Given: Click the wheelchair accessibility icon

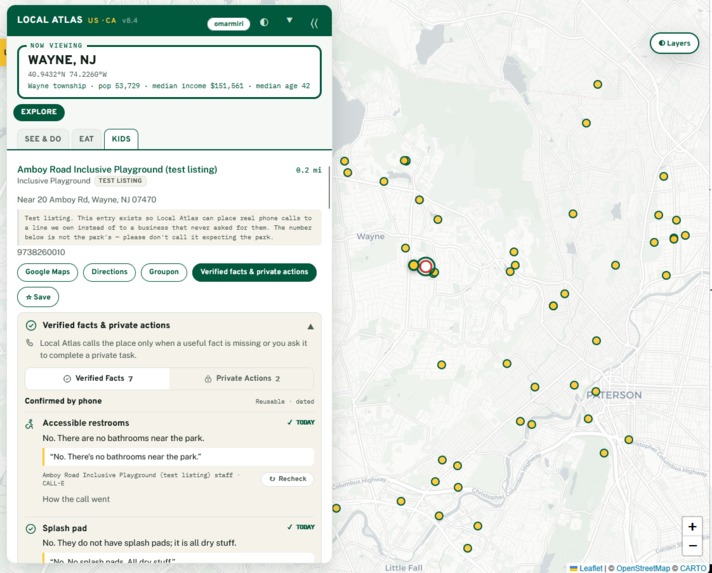Looking at the screenshot, I should 30,424.
